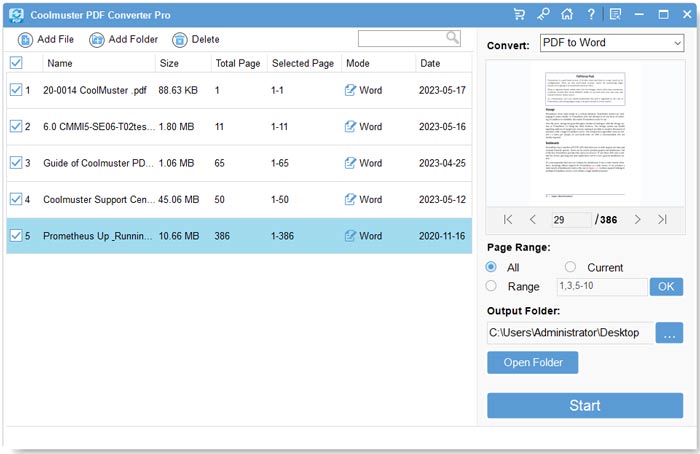This screenshot has width=700, height=454.
Task: Click the page range text field
Action: tap(602, 286)
